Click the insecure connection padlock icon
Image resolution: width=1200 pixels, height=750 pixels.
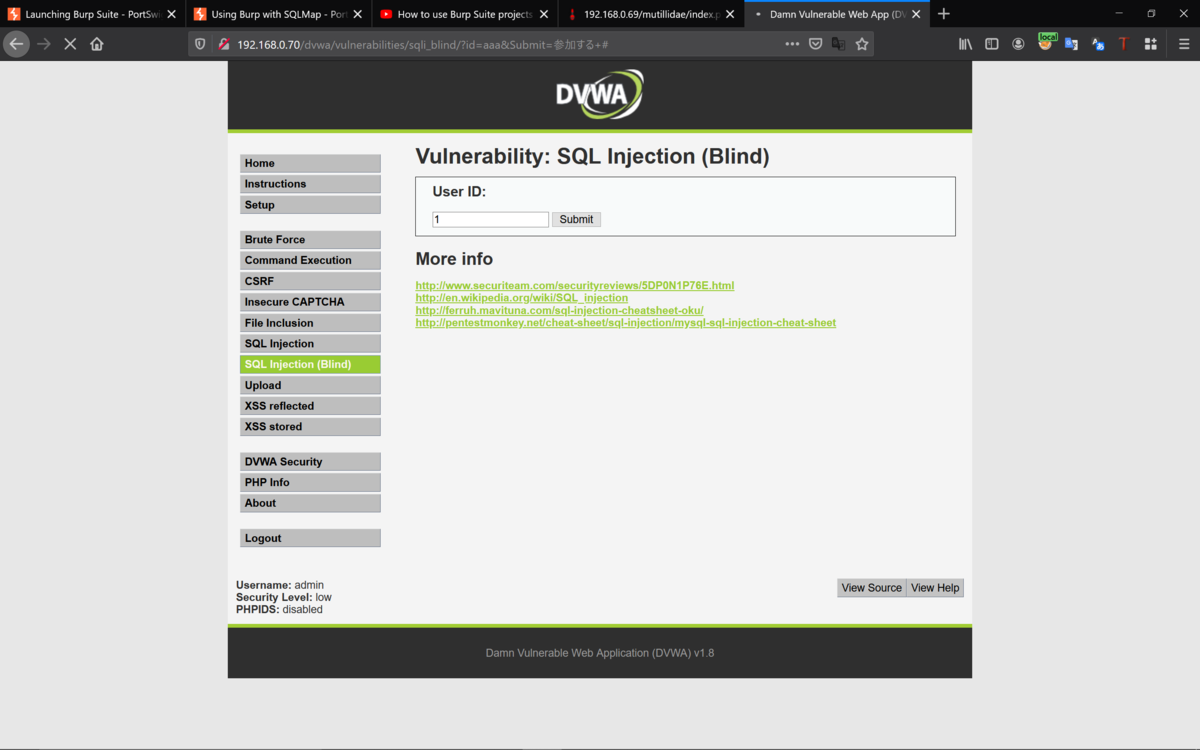point(224,44)
